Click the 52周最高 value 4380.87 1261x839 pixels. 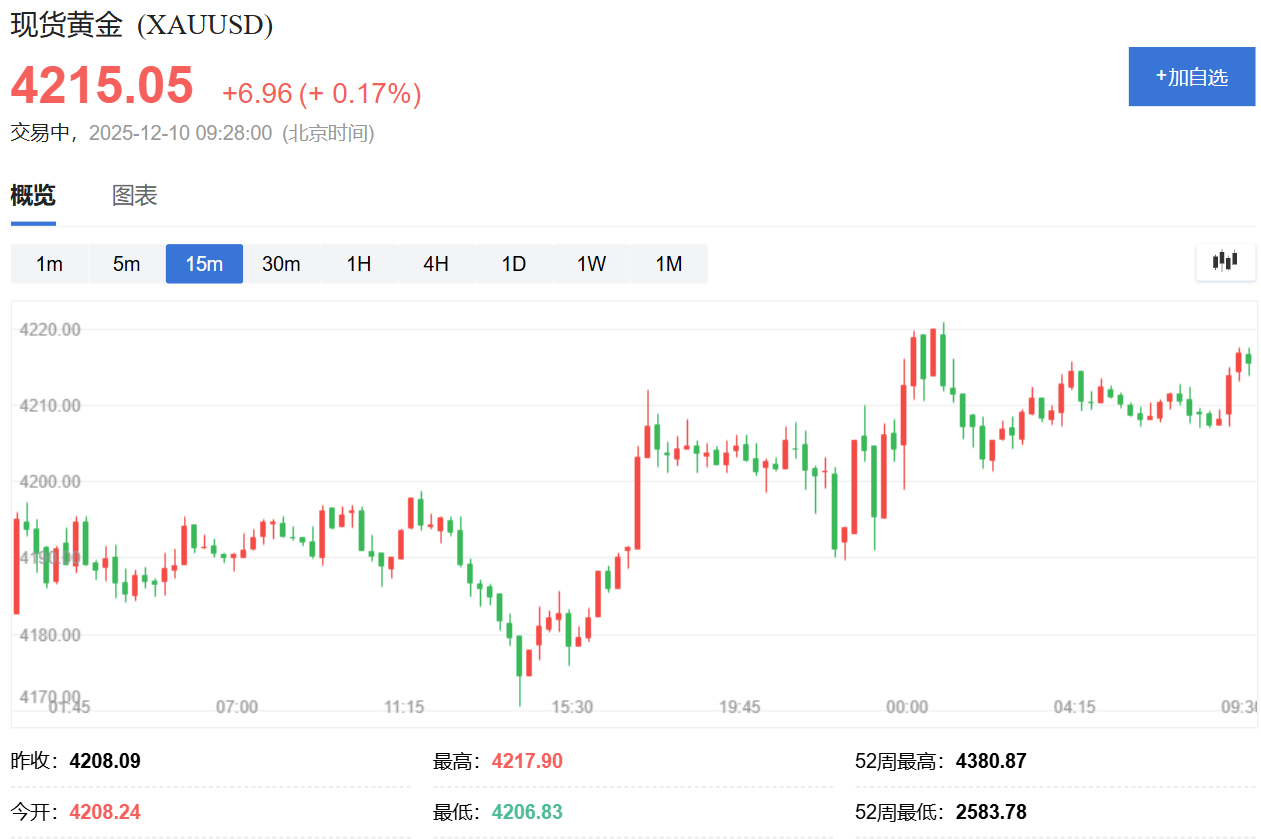[x=991, y=761]
